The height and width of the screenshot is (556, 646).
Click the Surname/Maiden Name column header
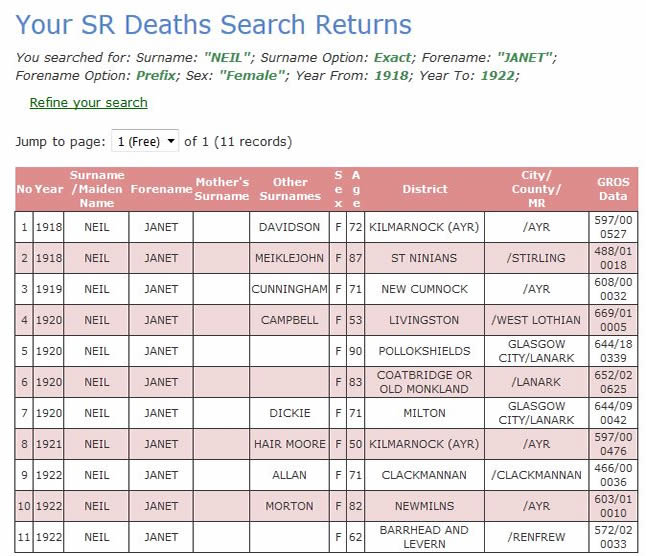97,189
